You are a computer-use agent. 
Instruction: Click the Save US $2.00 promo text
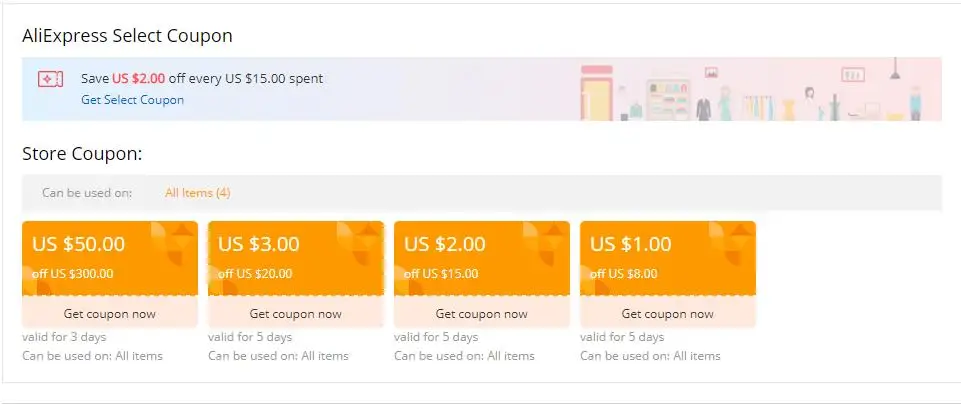pos(202,78)
